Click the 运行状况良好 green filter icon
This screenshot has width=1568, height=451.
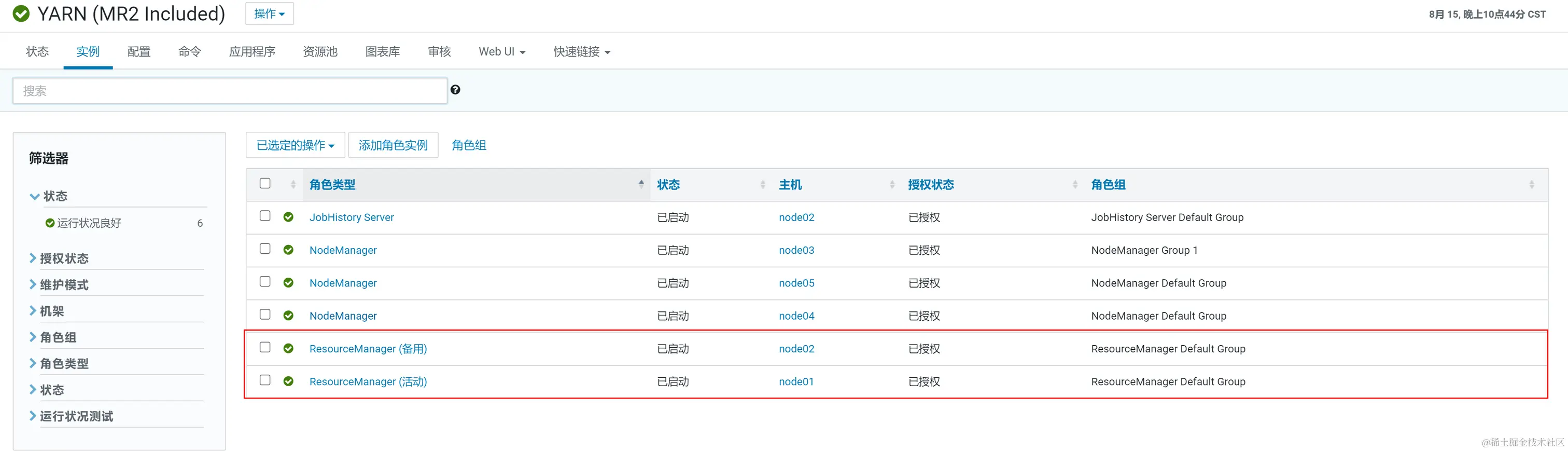coord(50,223)
